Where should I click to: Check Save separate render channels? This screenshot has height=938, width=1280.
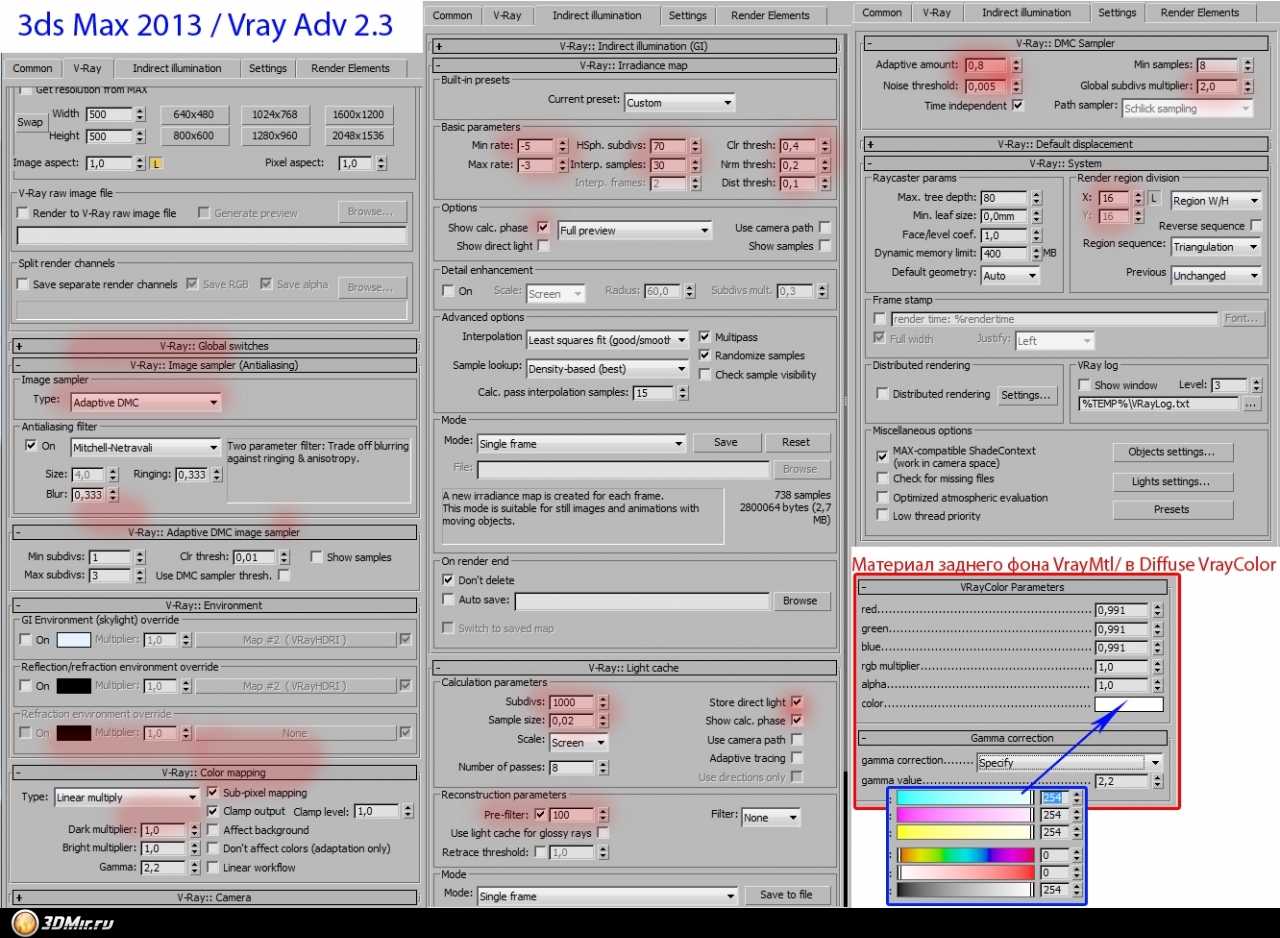(23, 284)
